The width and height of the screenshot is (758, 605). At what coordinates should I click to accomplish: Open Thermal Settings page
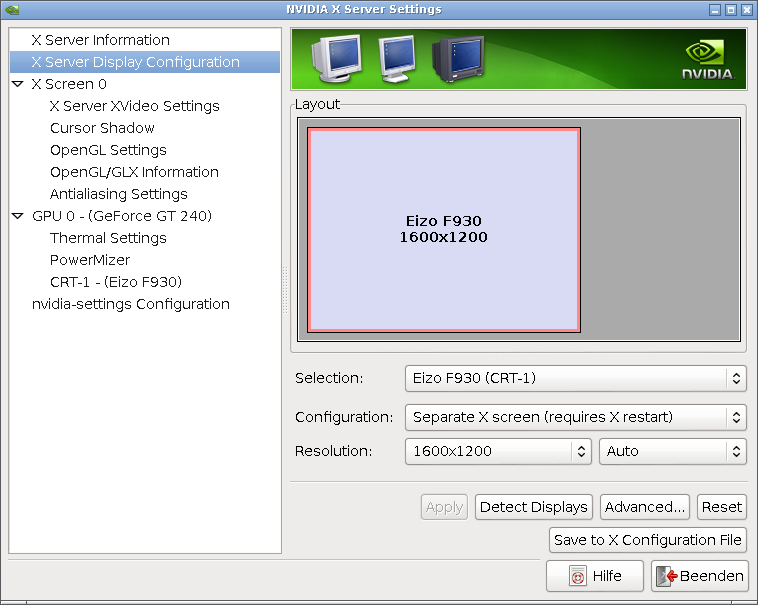click(x=108, y=238)
